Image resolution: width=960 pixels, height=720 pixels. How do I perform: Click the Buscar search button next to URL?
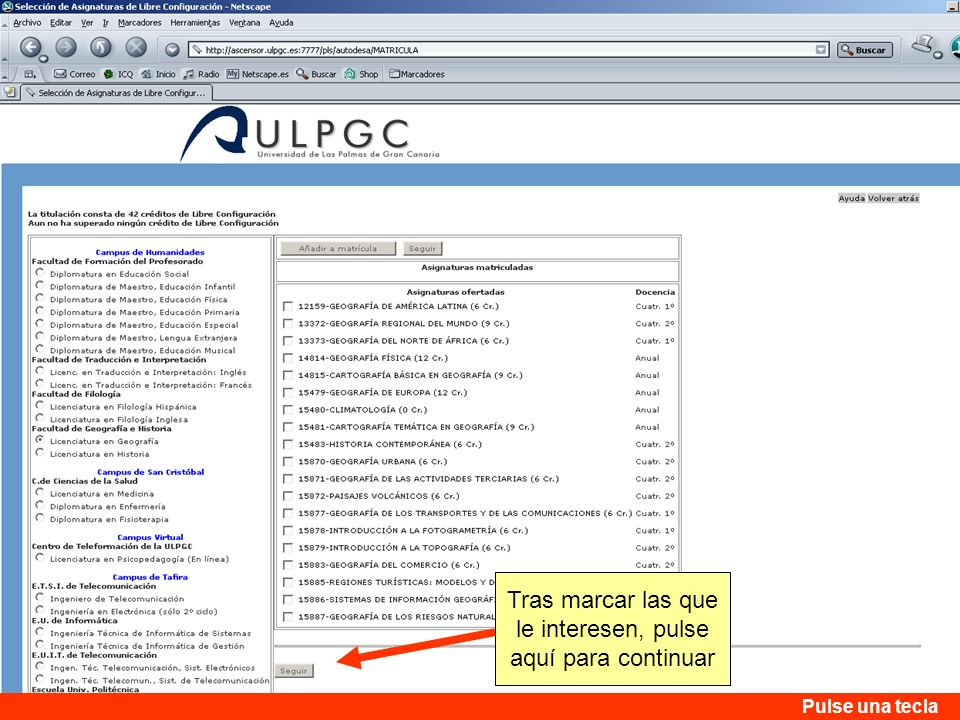(864, 50)
